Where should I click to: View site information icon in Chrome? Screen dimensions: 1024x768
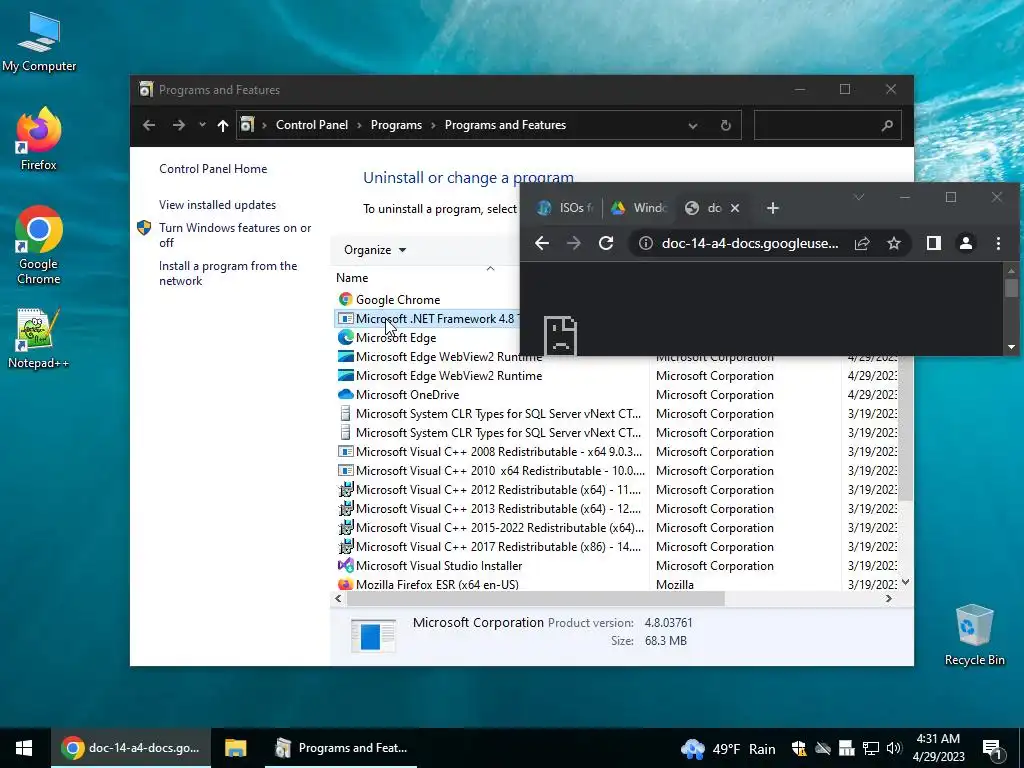pyautogui.click(x=645, y=243)
